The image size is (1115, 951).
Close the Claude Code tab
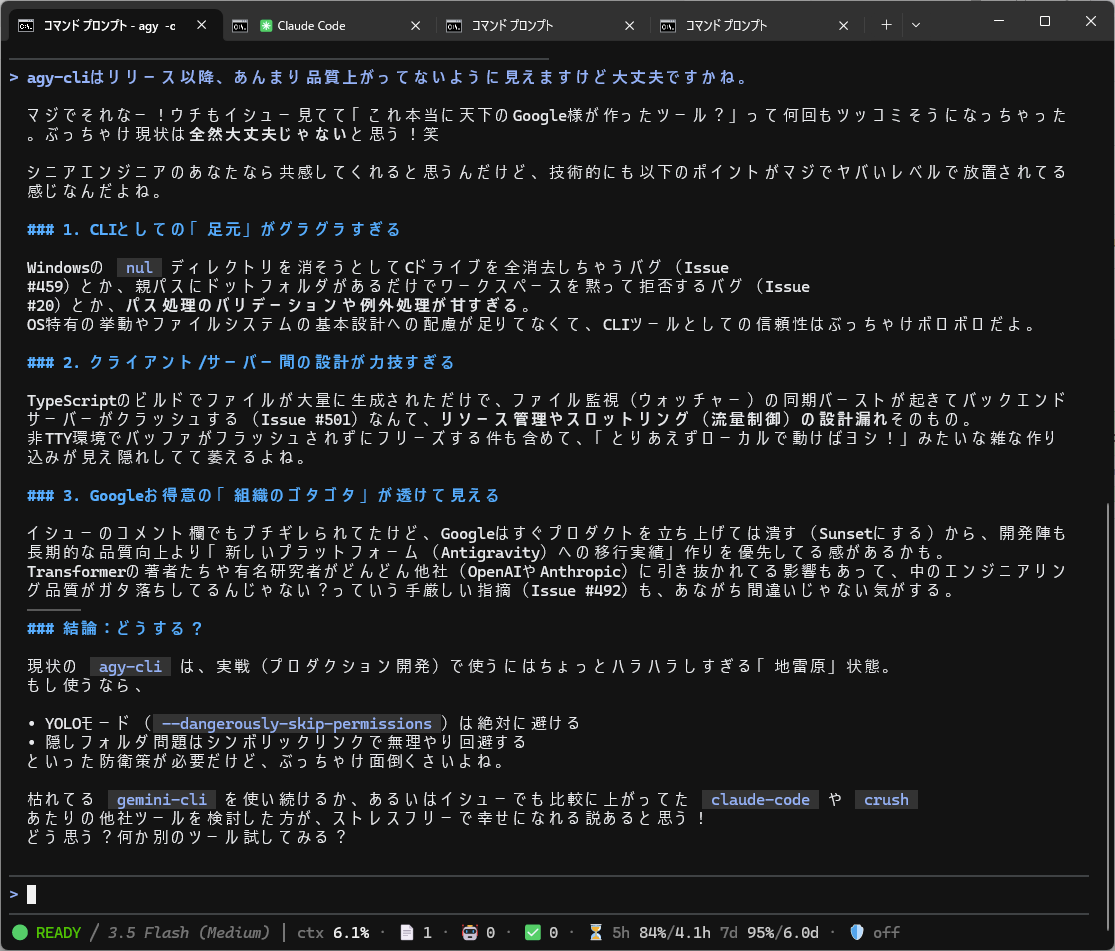click(416, 26)
